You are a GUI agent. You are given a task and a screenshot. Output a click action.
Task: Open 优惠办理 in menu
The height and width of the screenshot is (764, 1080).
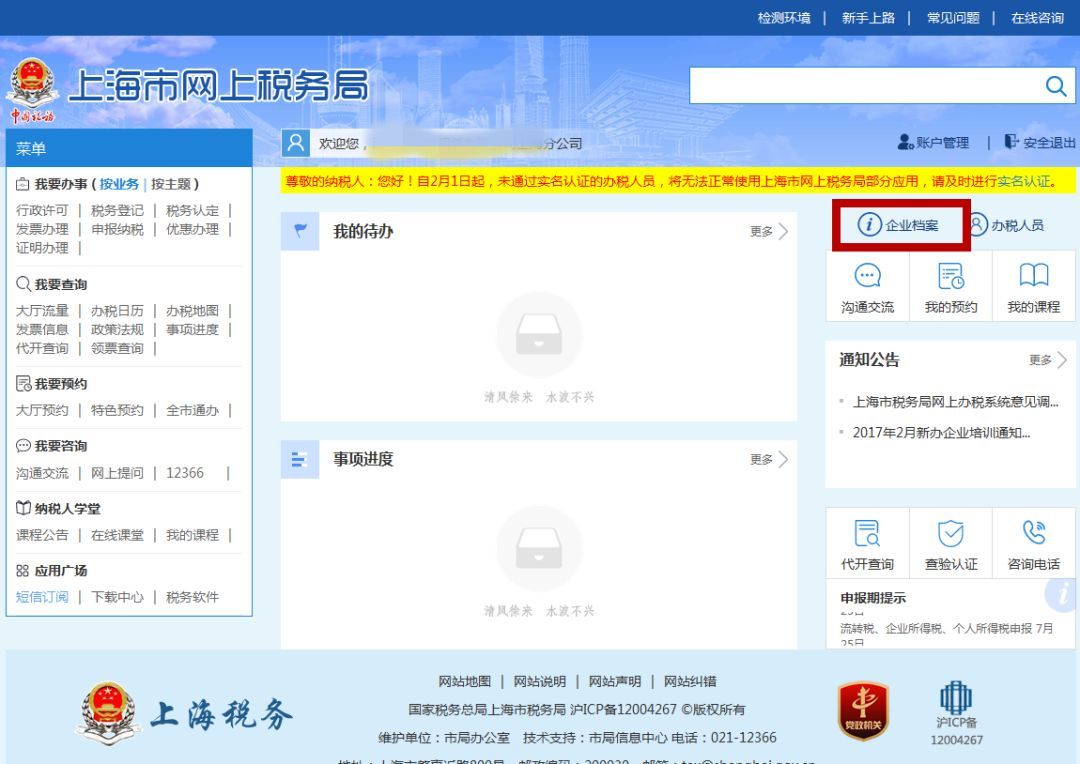(x=192, y=229)
